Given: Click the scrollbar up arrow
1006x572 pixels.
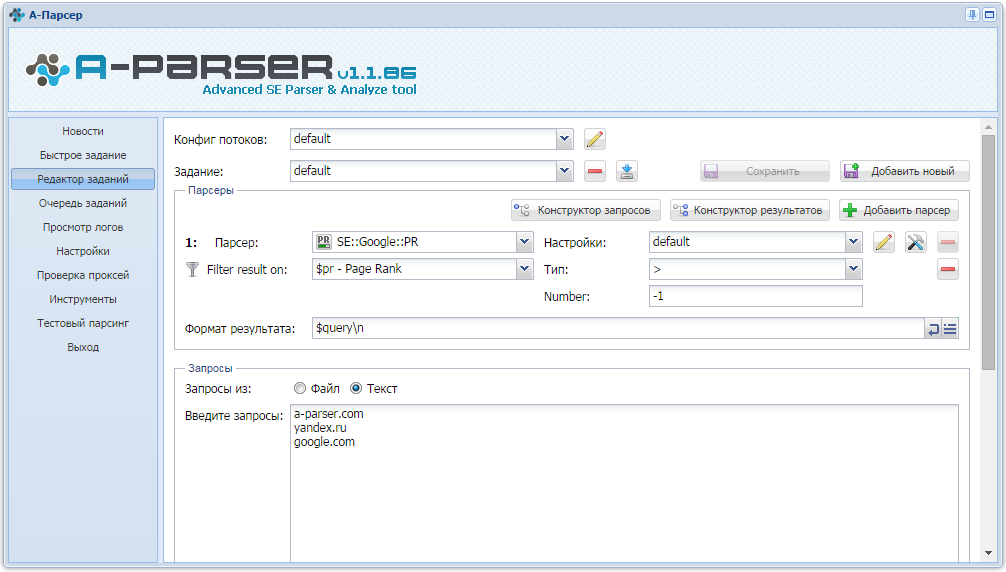Looking at the screenshot, I should click(x=988, y=127).
